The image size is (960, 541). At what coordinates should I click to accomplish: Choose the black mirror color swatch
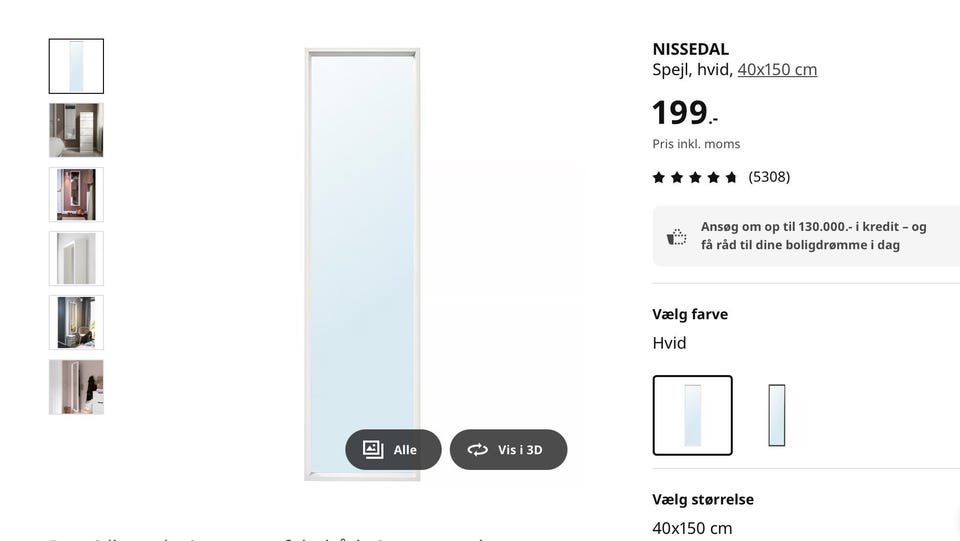coord(776,415)
